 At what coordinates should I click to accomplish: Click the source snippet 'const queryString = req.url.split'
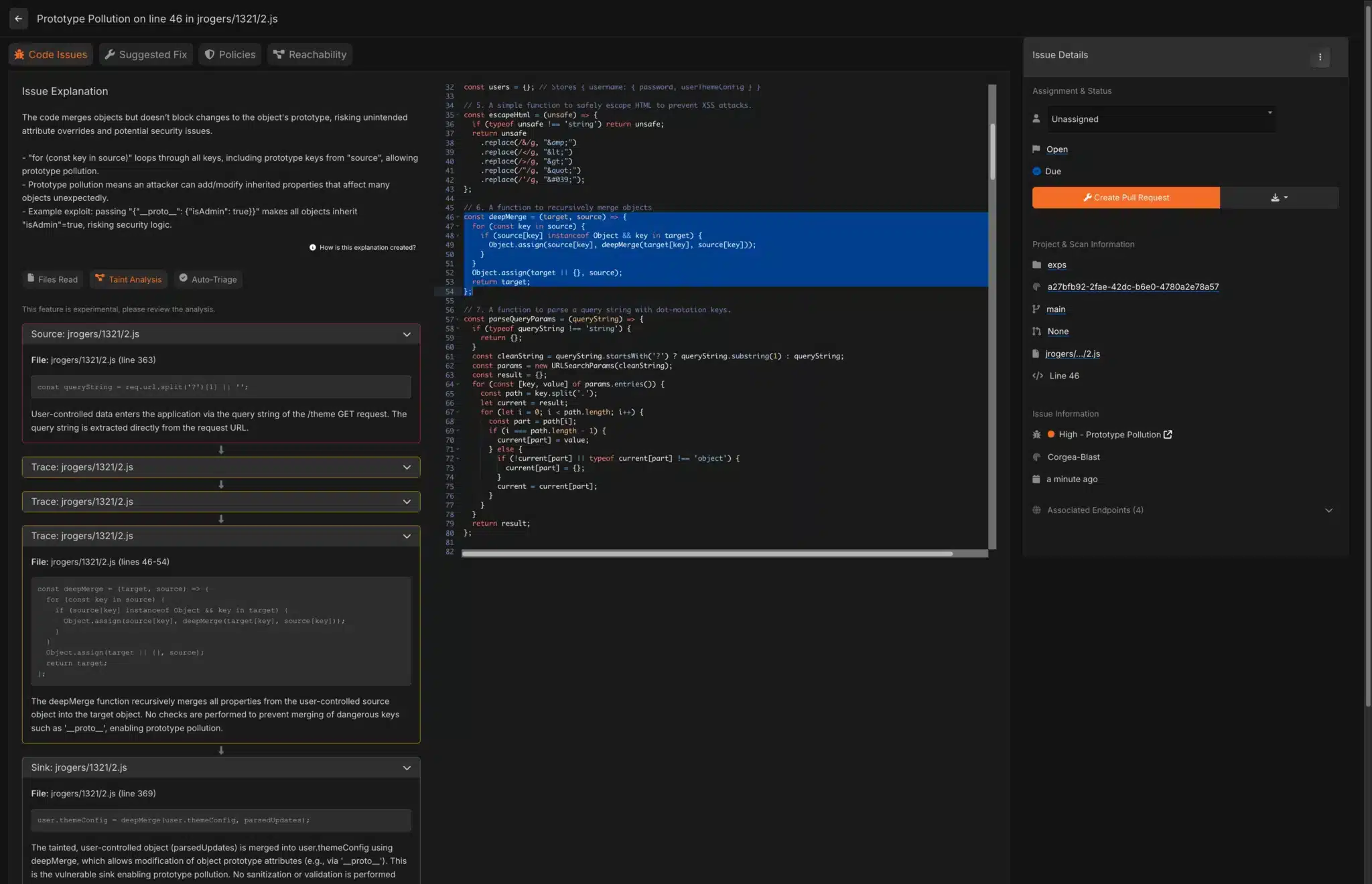221,387
